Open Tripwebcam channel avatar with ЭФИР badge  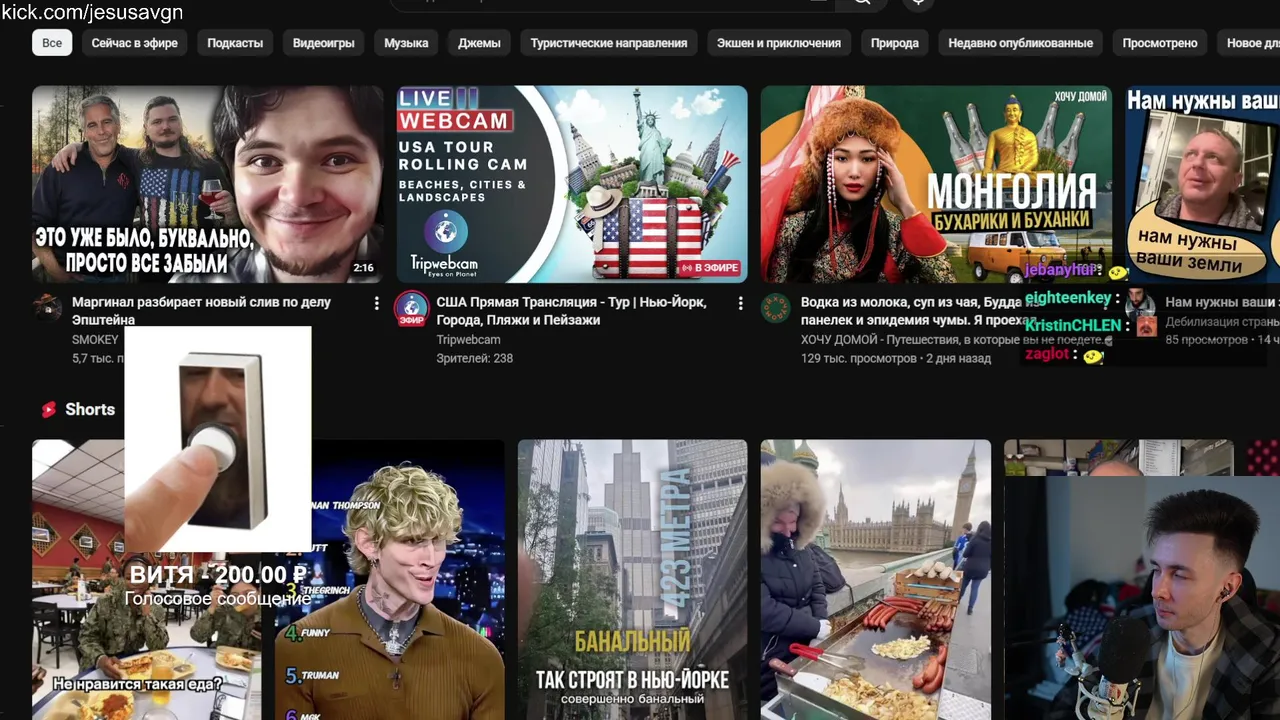click(411, 308)
